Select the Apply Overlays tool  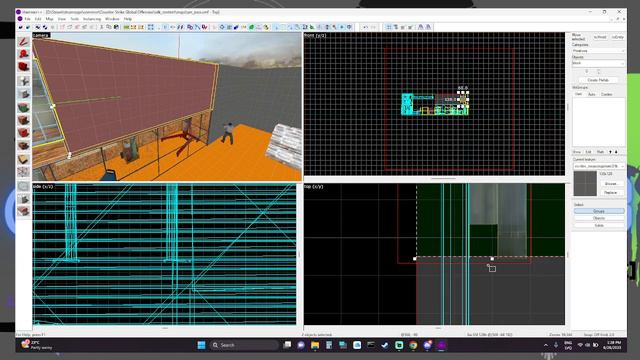23,146
